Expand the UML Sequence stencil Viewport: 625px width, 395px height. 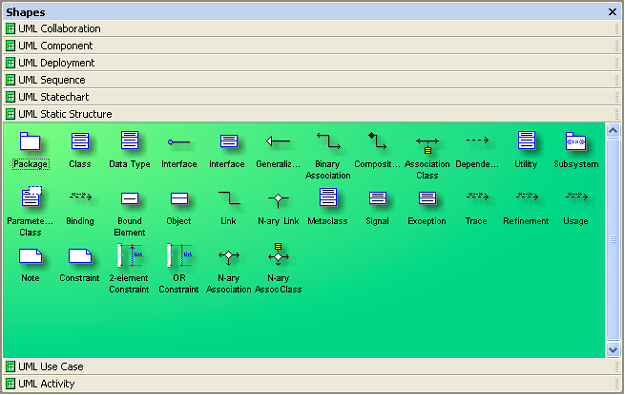pos(312,80)
